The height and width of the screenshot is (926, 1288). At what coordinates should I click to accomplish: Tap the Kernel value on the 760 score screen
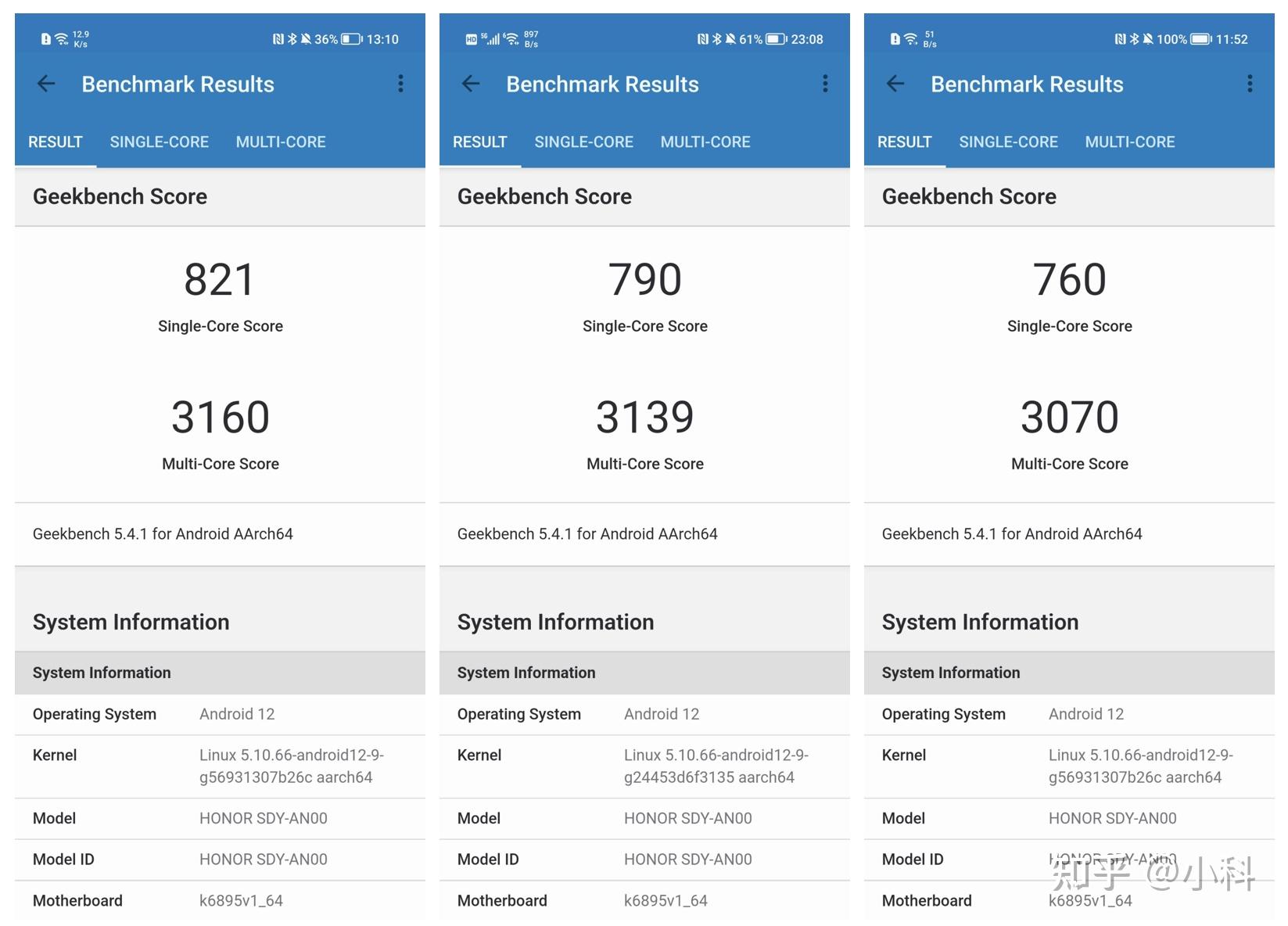pos(1141,766)
